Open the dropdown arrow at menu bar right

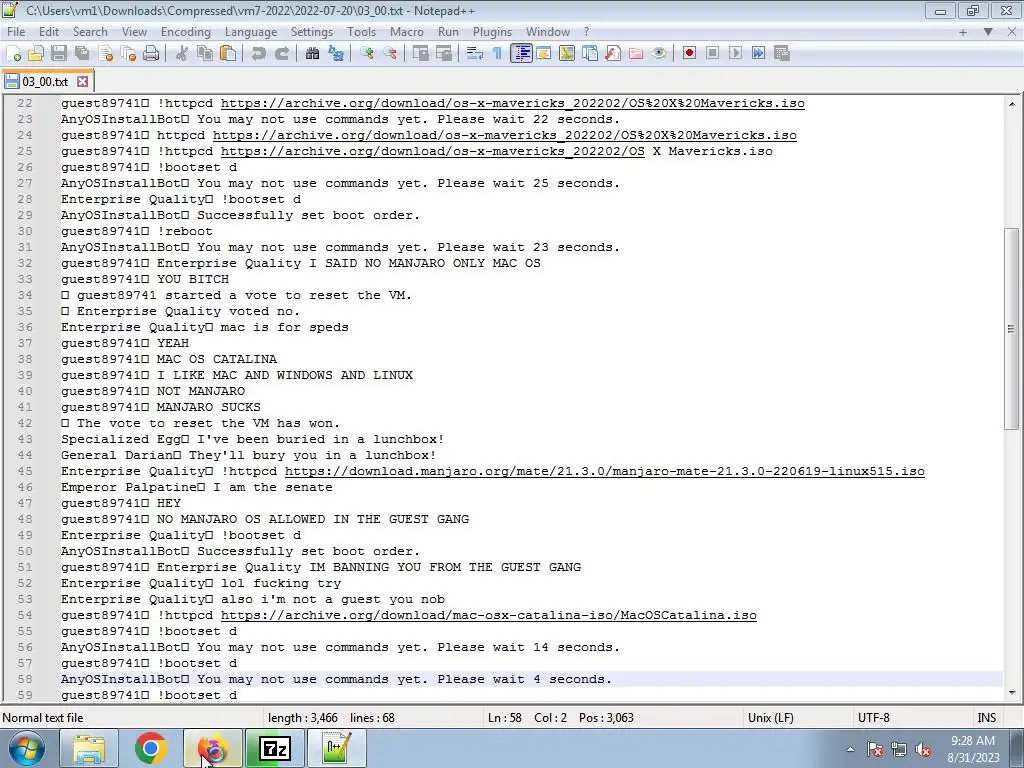point(988,32)
